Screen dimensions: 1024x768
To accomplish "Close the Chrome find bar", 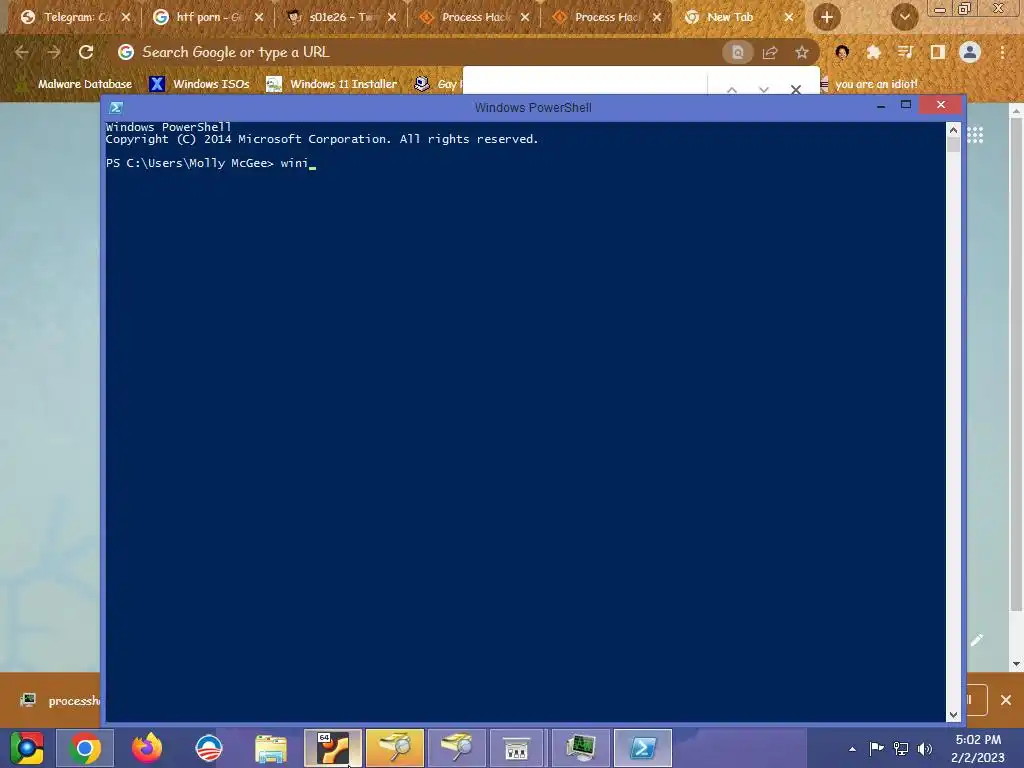I will click(795, 89).
